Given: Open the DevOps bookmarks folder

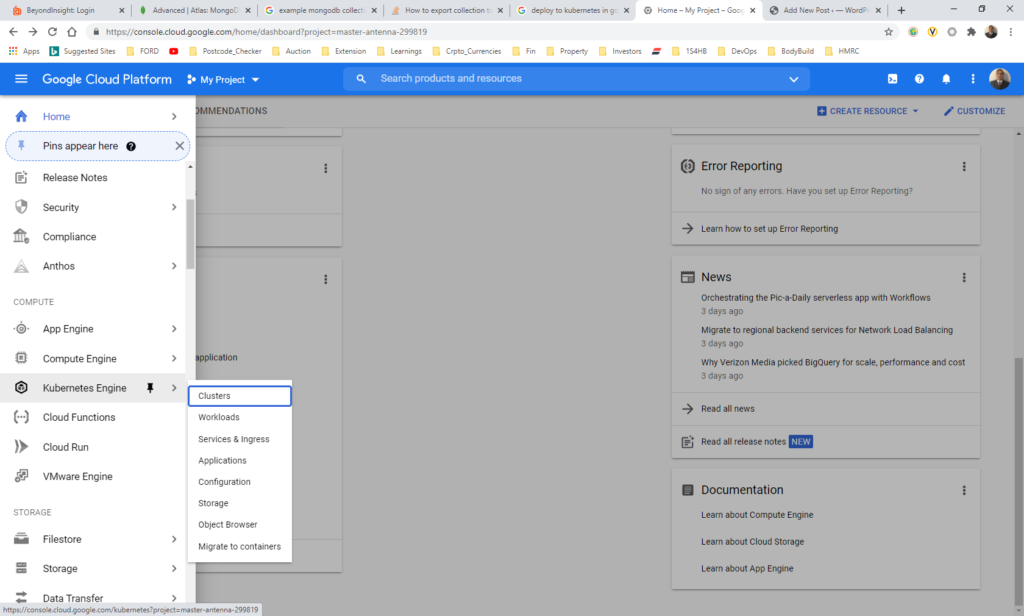Looking at the screenshot, I should point(737,51).
